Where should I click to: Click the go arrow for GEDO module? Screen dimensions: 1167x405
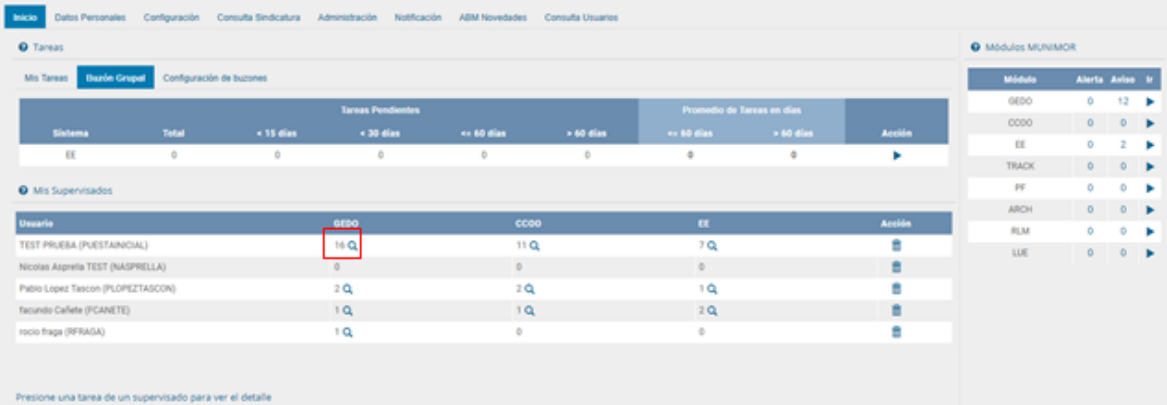[1150, 102]
